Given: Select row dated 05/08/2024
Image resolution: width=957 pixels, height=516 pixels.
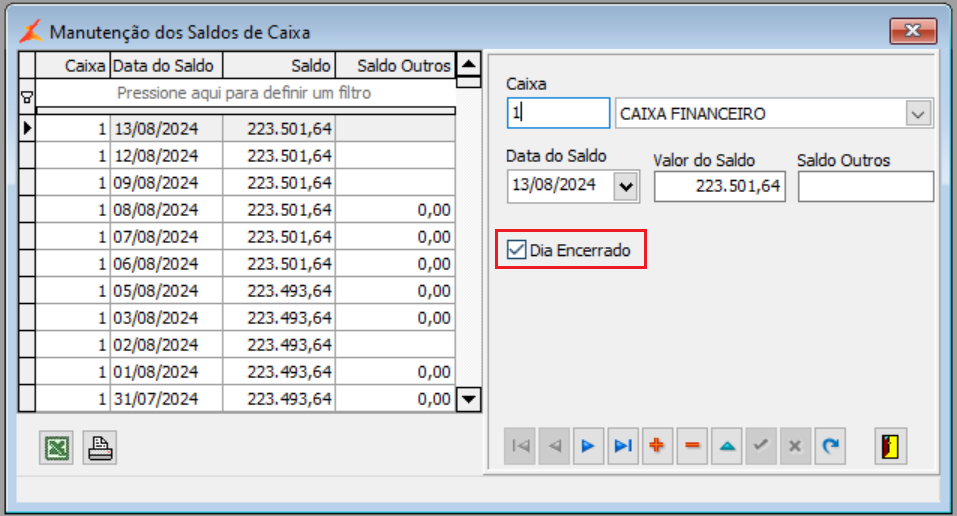Looking at the screenshot, I should [x=245, y=291].
